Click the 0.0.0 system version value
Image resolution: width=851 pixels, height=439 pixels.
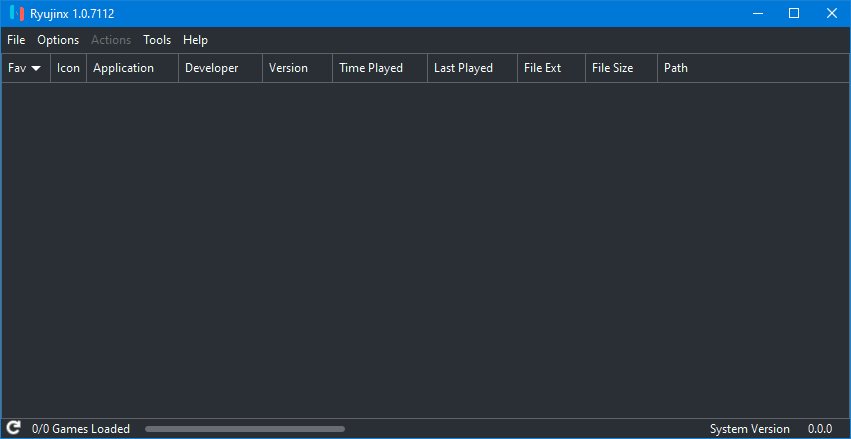[820, 429]
